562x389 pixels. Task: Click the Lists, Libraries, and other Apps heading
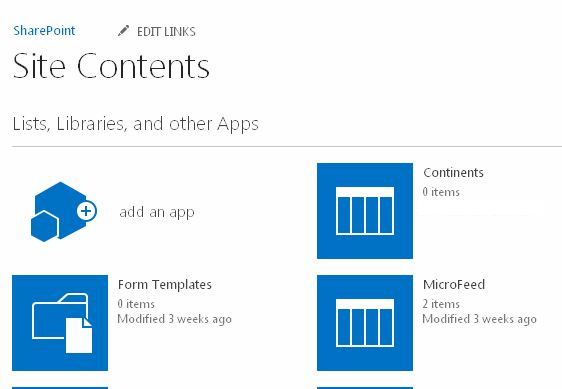pyautogui.click(x=135, y=124)
